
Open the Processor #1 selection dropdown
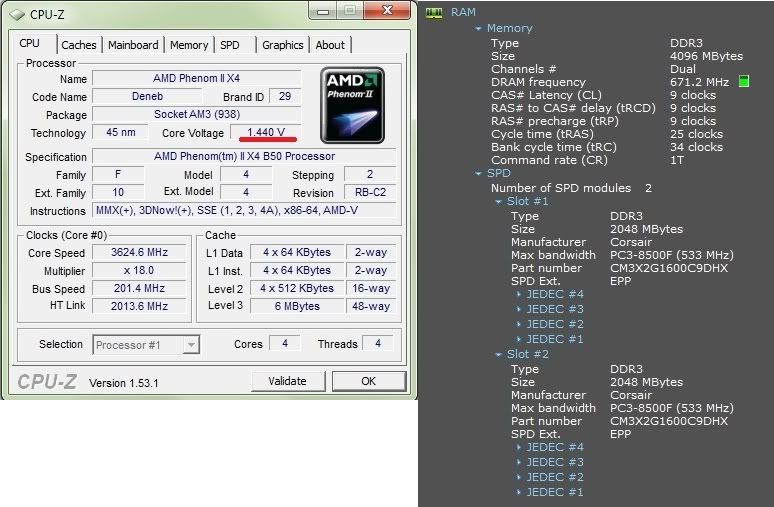[x=191, y=345]
